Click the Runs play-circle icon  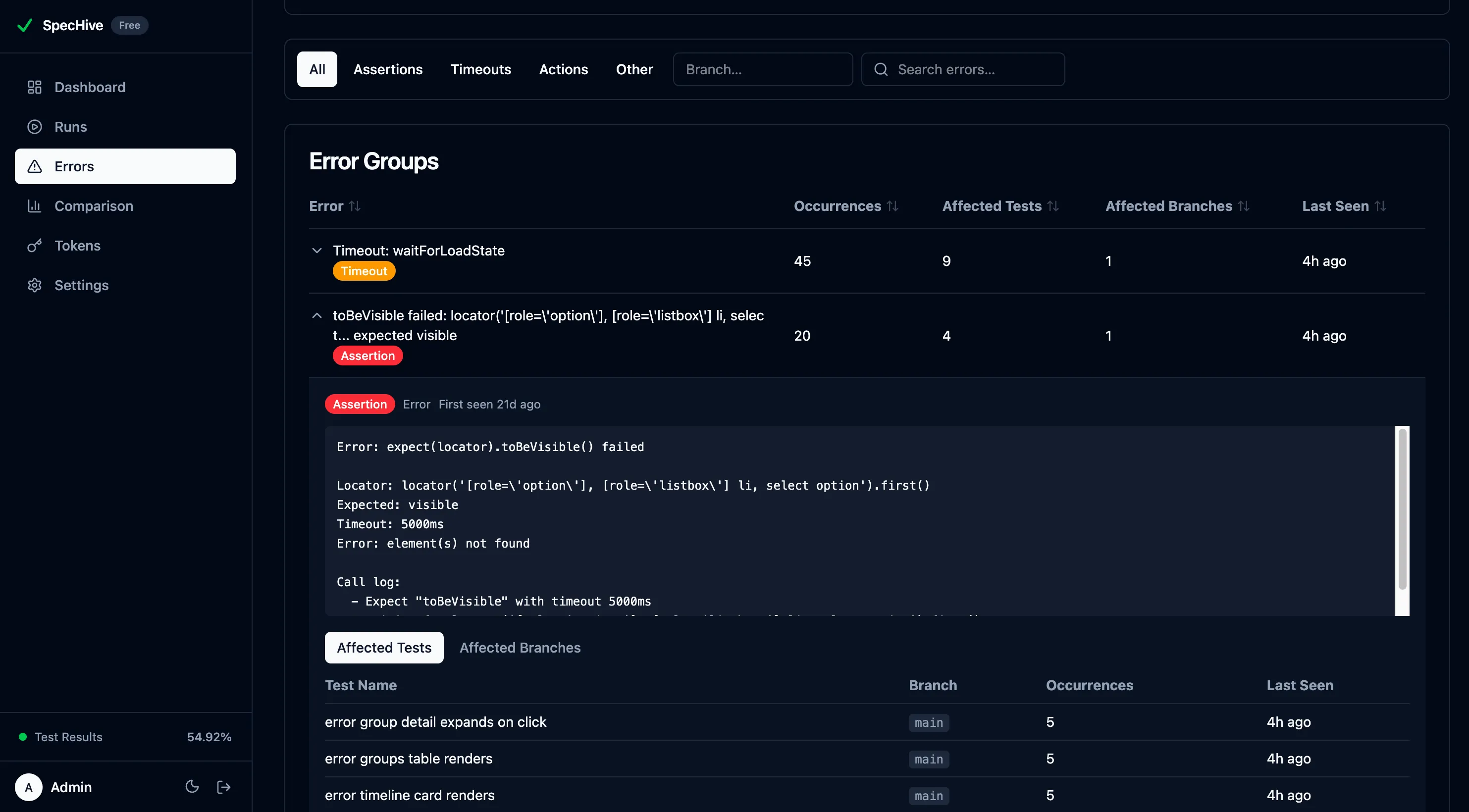pos(35,127)
